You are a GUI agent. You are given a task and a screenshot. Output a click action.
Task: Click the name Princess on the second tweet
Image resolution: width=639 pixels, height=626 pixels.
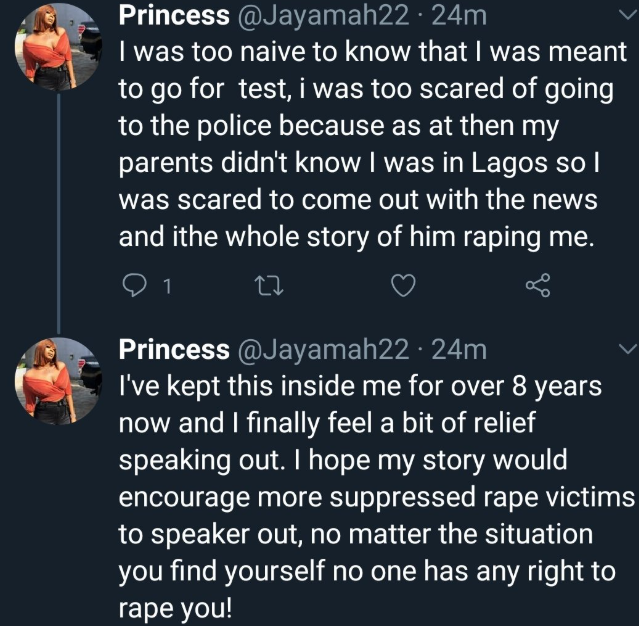(x=173, y=349)
